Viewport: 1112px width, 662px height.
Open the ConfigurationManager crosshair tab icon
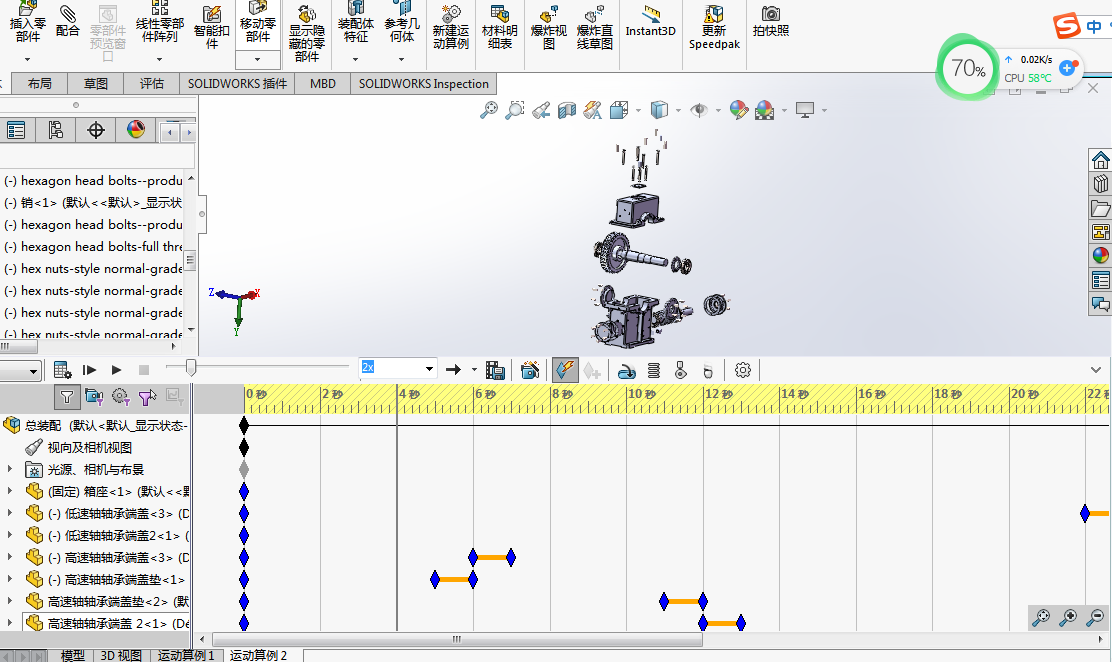coord(96,131)
